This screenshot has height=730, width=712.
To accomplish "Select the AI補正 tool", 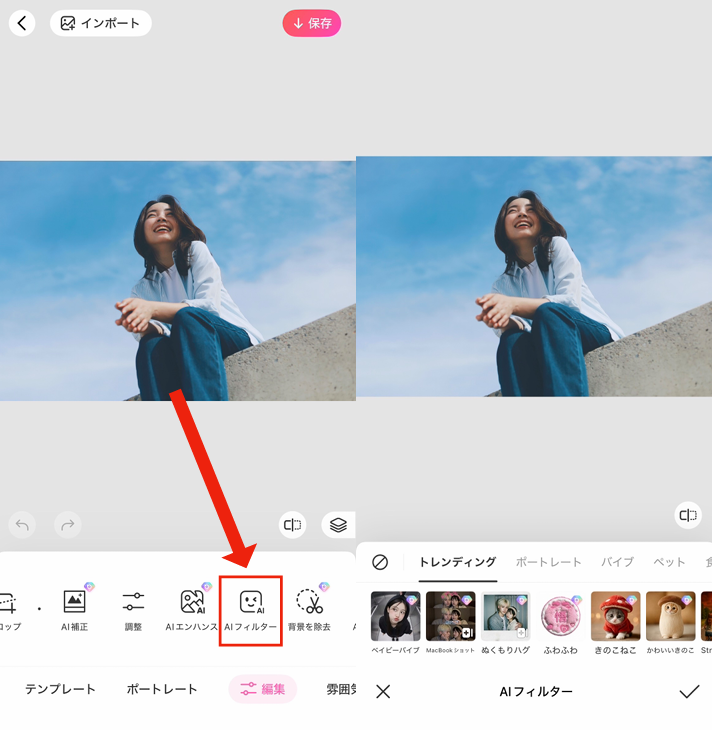I will (x=75, y=608).
